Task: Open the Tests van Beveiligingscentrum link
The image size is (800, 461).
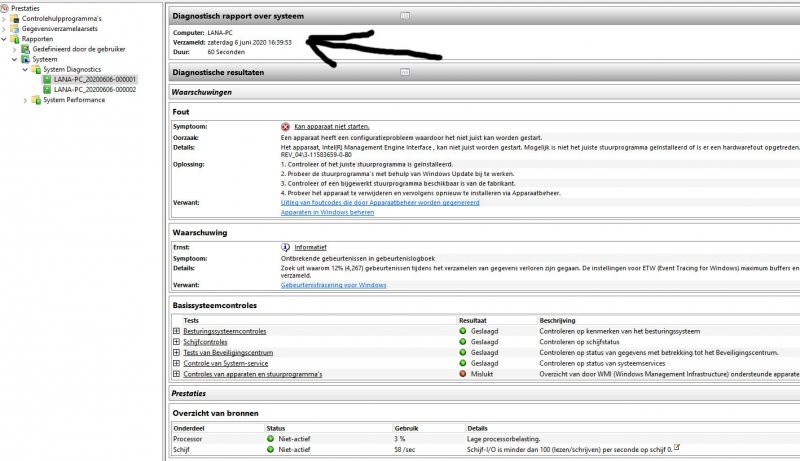Action: click(229, 353)
